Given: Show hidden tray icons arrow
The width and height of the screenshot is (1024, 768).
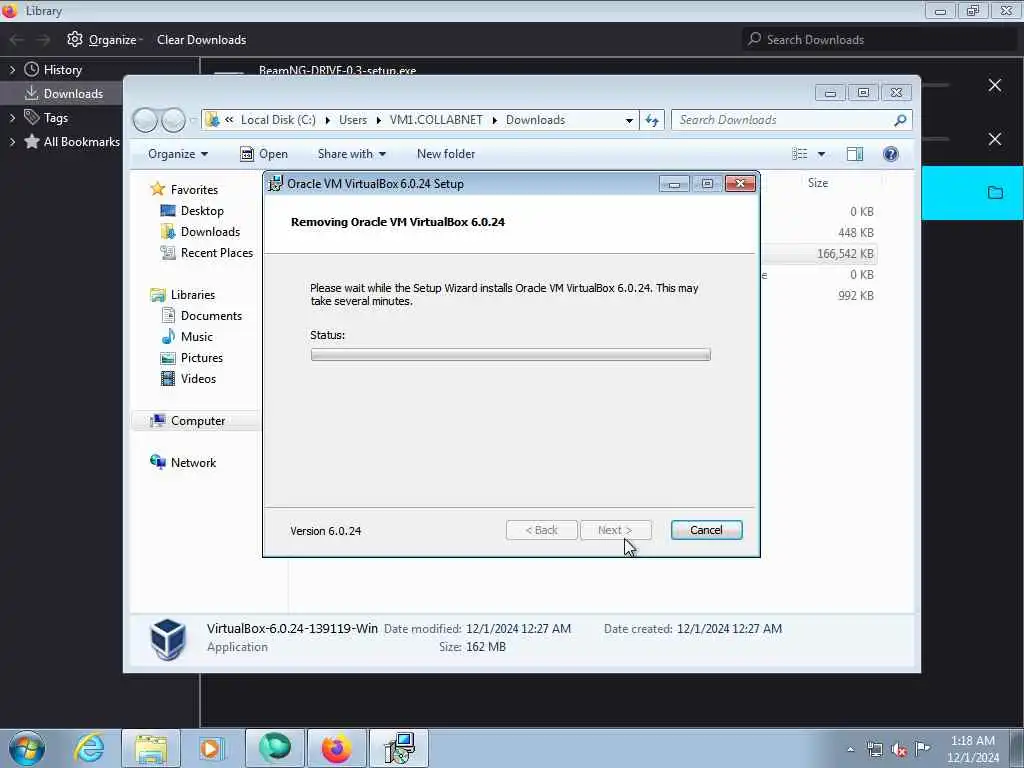Looking at the screenshot, I should tap(850, 749).
